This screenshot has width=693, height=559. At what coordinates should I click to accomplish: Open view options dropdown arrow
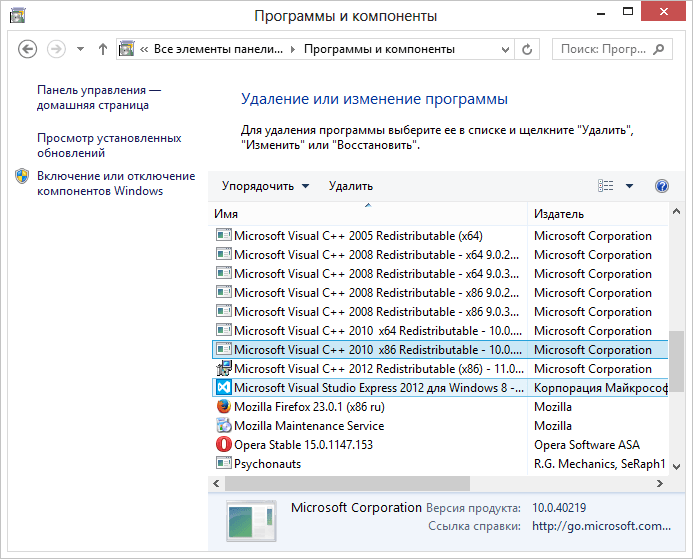(x=629, y=186)
